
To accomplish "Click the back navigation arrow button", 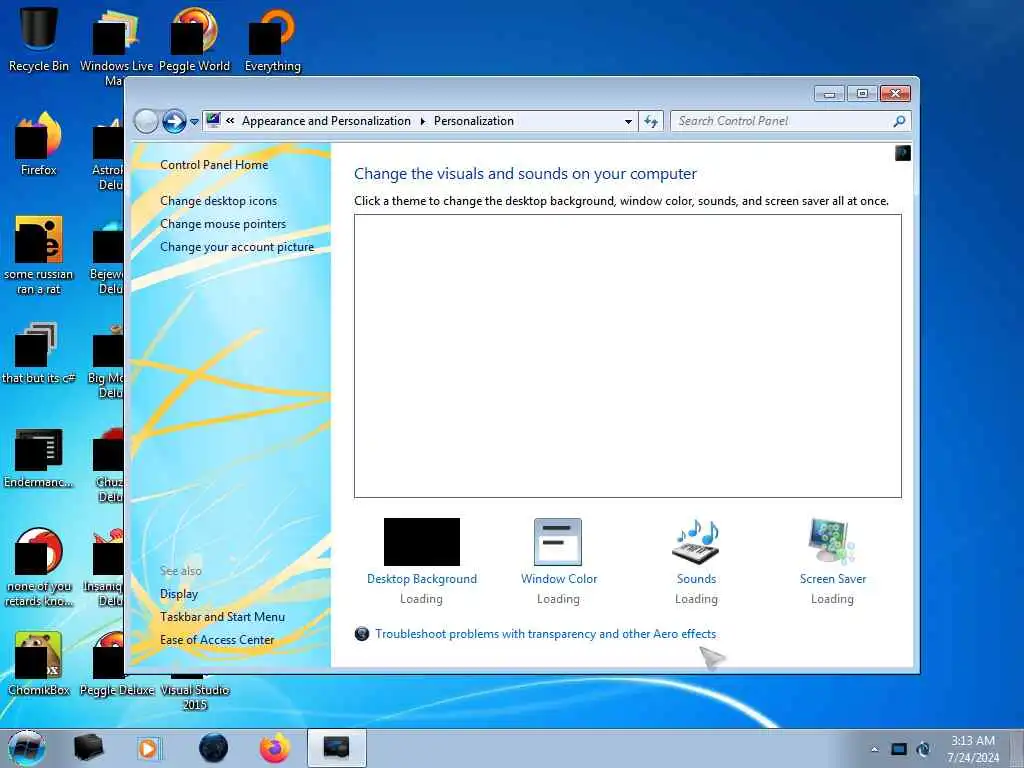I will (x=146, y=121).
